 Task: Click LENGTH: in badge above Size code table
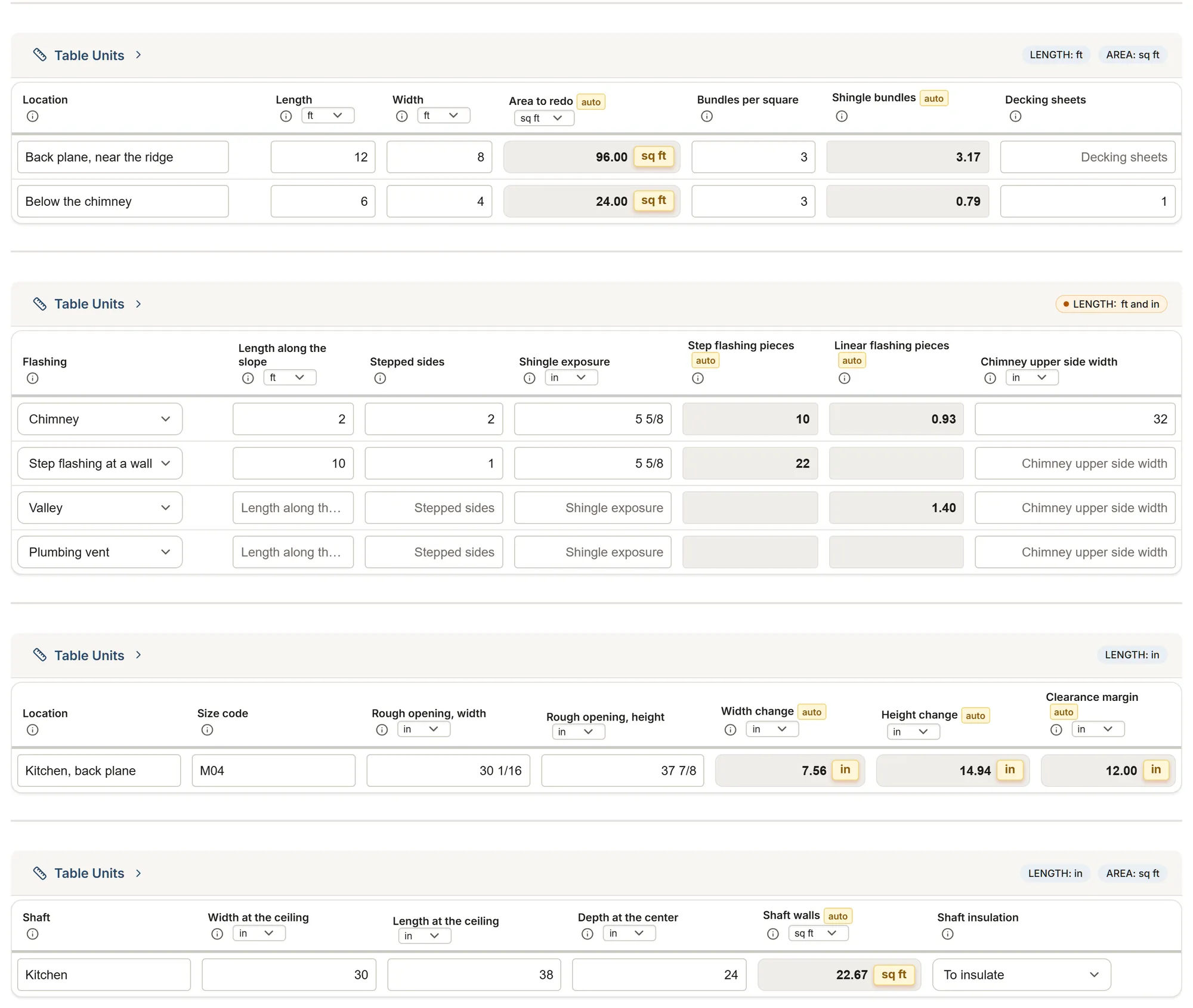coord(1132,655)
